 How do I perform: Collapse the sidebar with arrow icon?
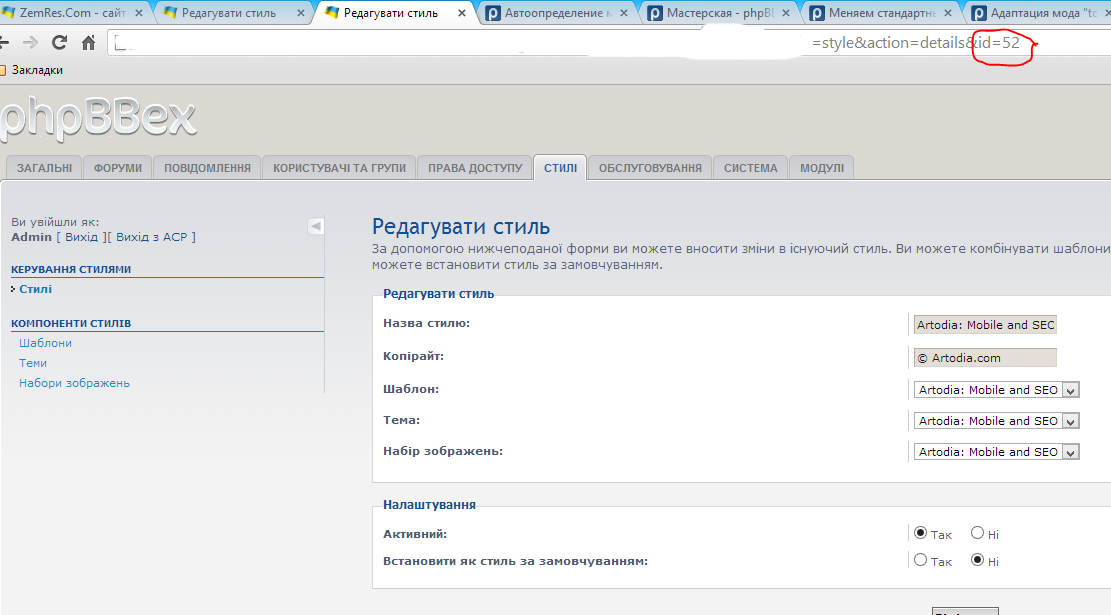pyautogui.click(x=315, y=226)
